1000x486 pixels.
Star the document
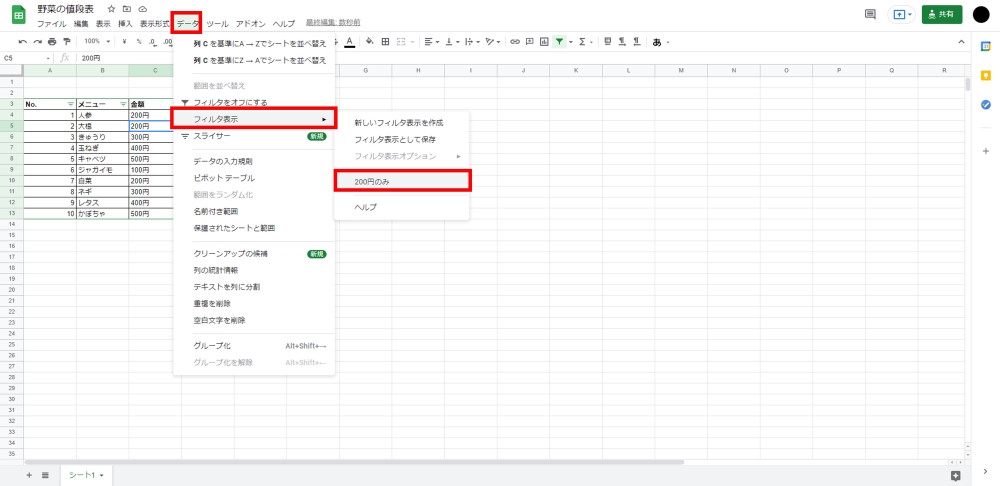click(x=112, y=9)
